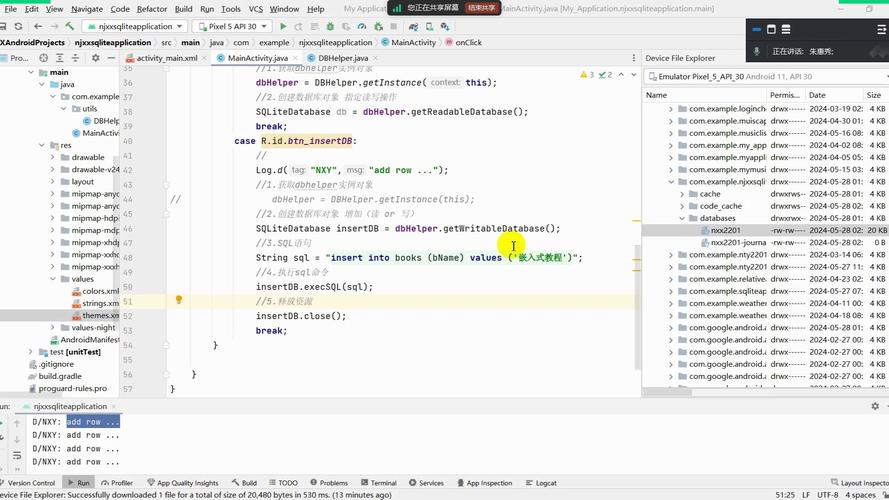Click the editor vertical scrollbar
Viewport: 889px width, 500px height.
637,306
